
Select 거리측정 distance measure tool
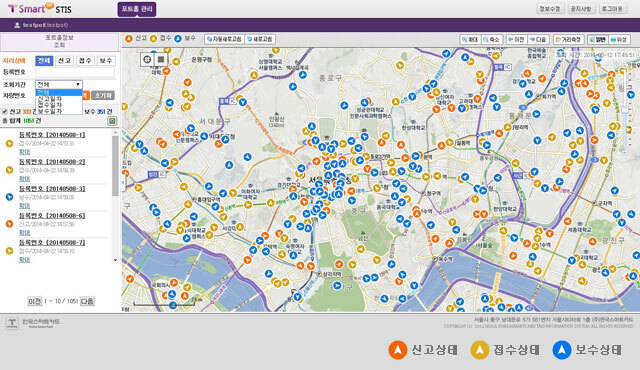tap(569, 40)
